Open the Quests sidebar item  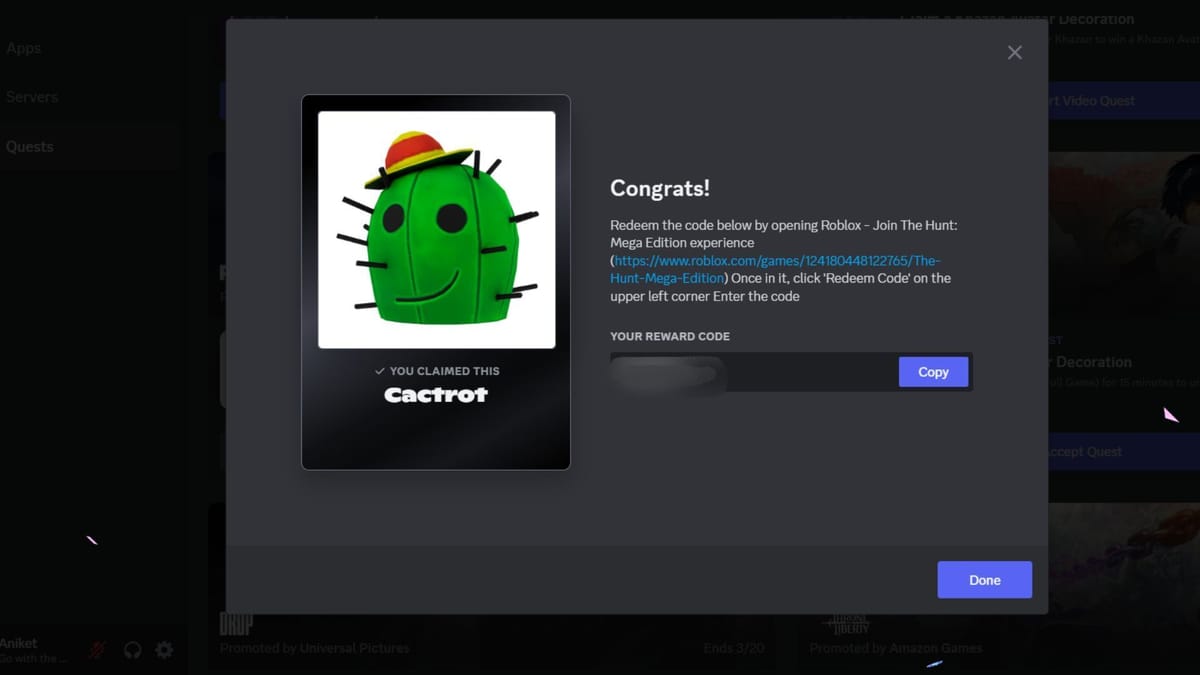tap(30, 146)
